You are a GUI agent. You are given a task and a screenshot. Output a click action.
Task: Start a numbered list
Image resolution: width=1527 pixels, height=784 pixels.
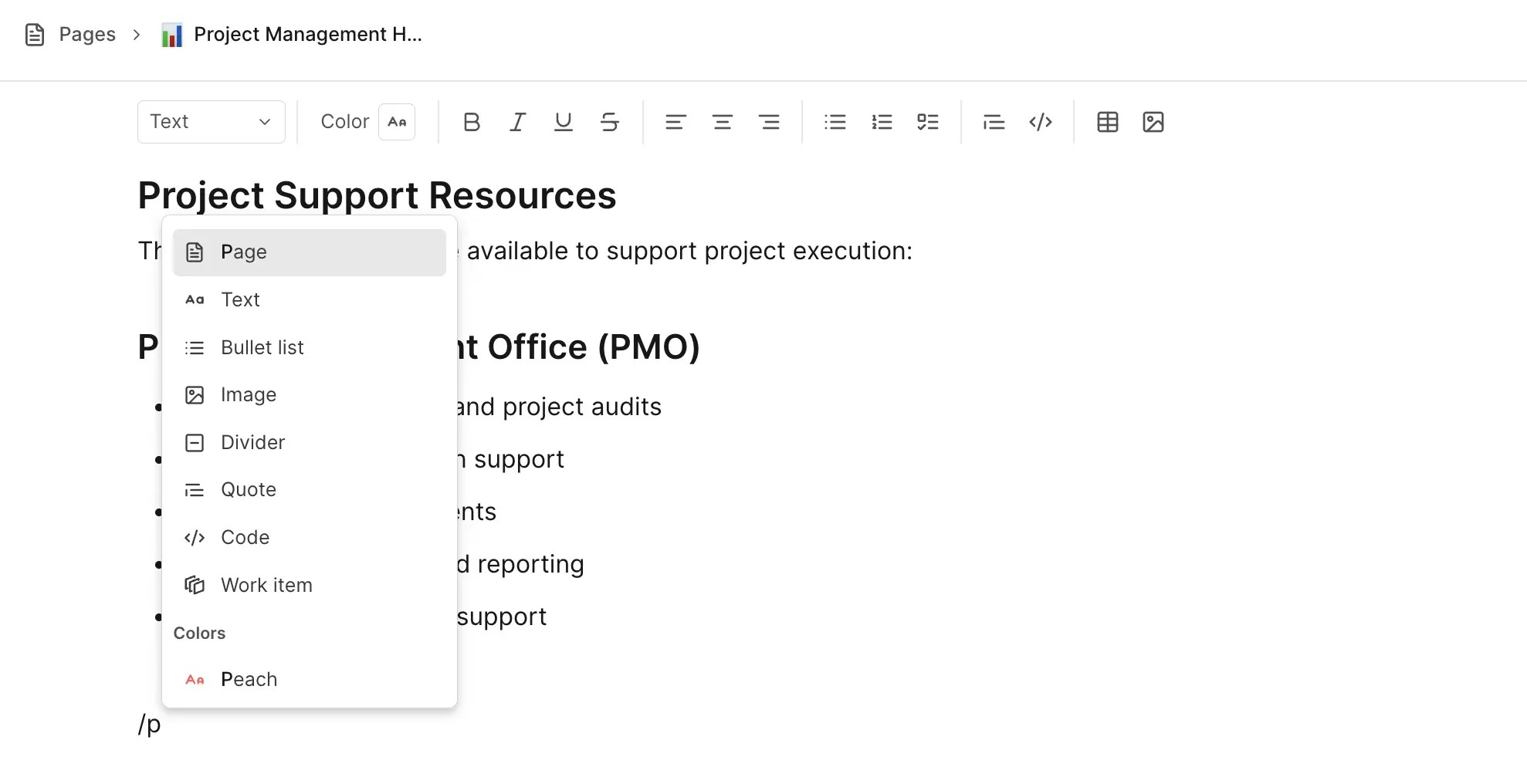882,121
